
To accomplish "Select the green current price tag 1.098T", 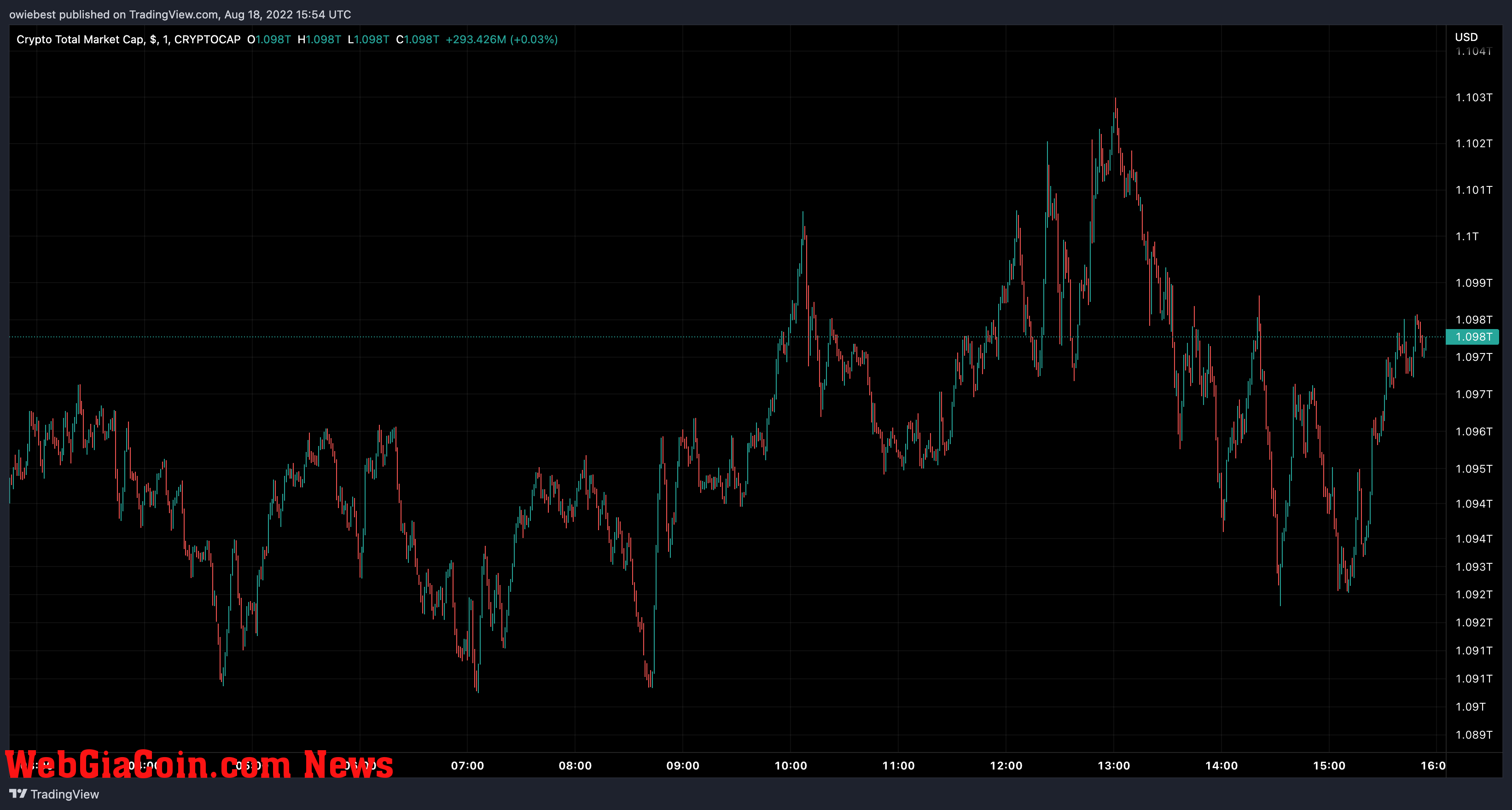I will [x=1472, y=337].
